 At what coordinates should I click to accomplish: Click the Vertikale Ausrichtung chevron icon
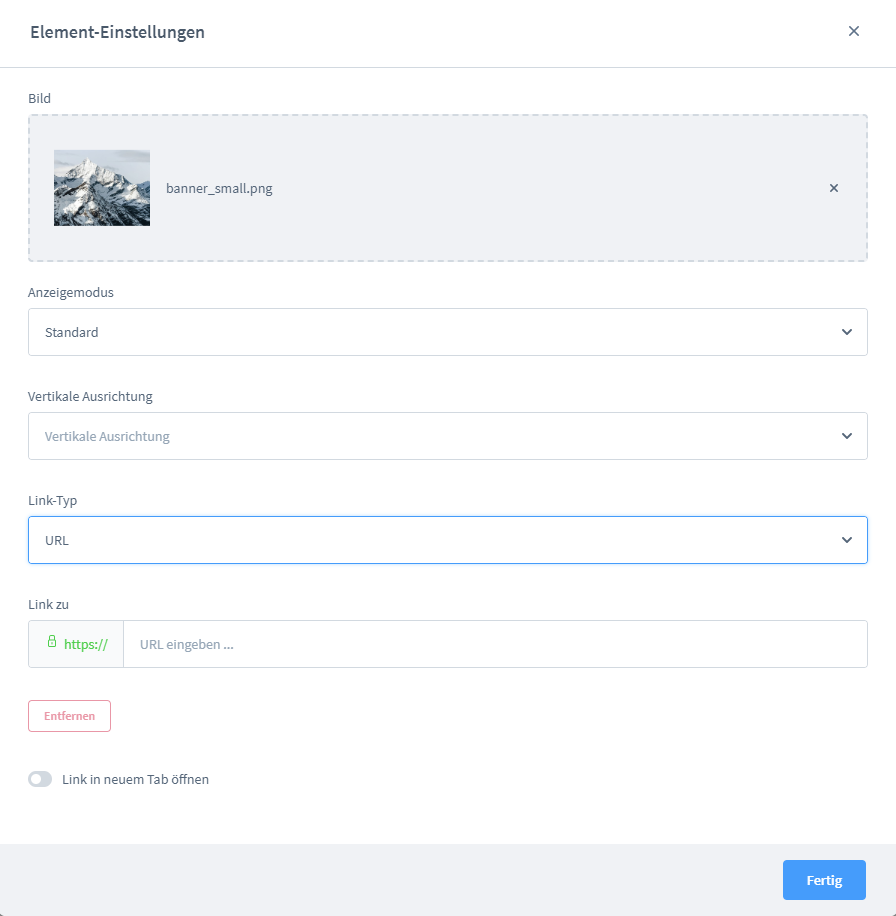click(x=846, y=436)
